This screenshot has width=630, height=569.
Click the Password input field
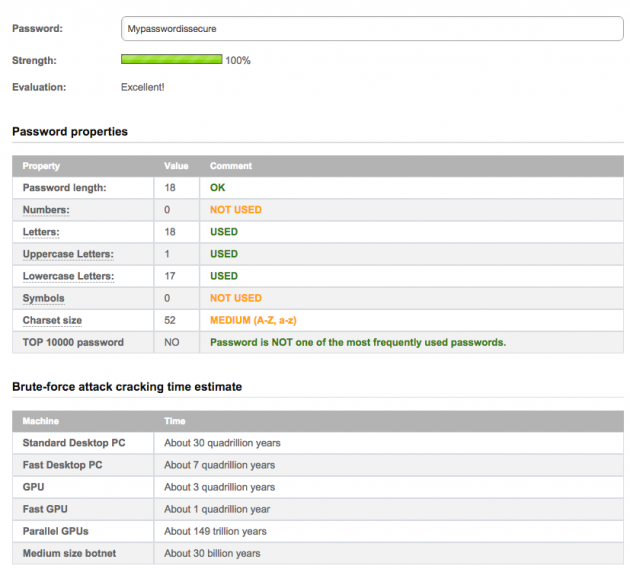point(371,29)
